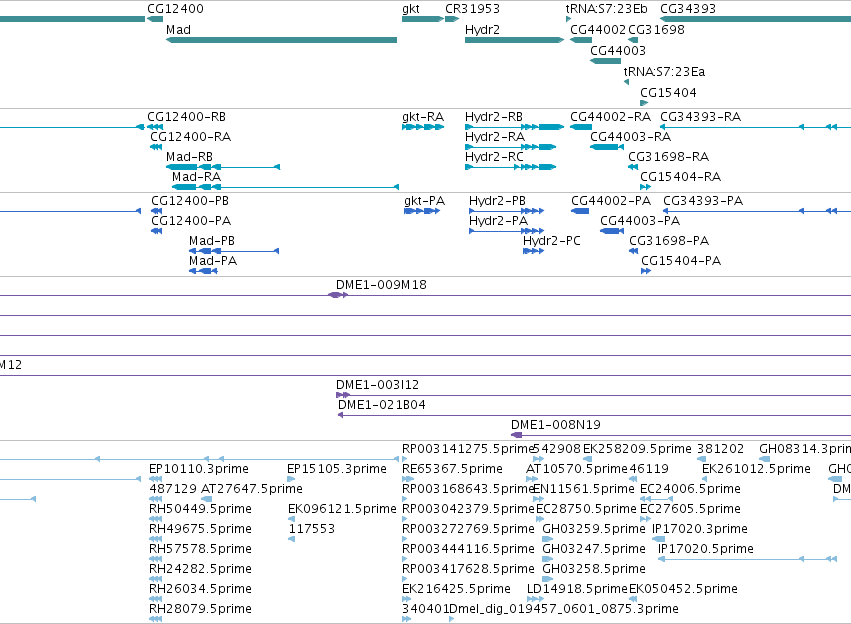Open the IP17020.3prime EST

(658, 539)
